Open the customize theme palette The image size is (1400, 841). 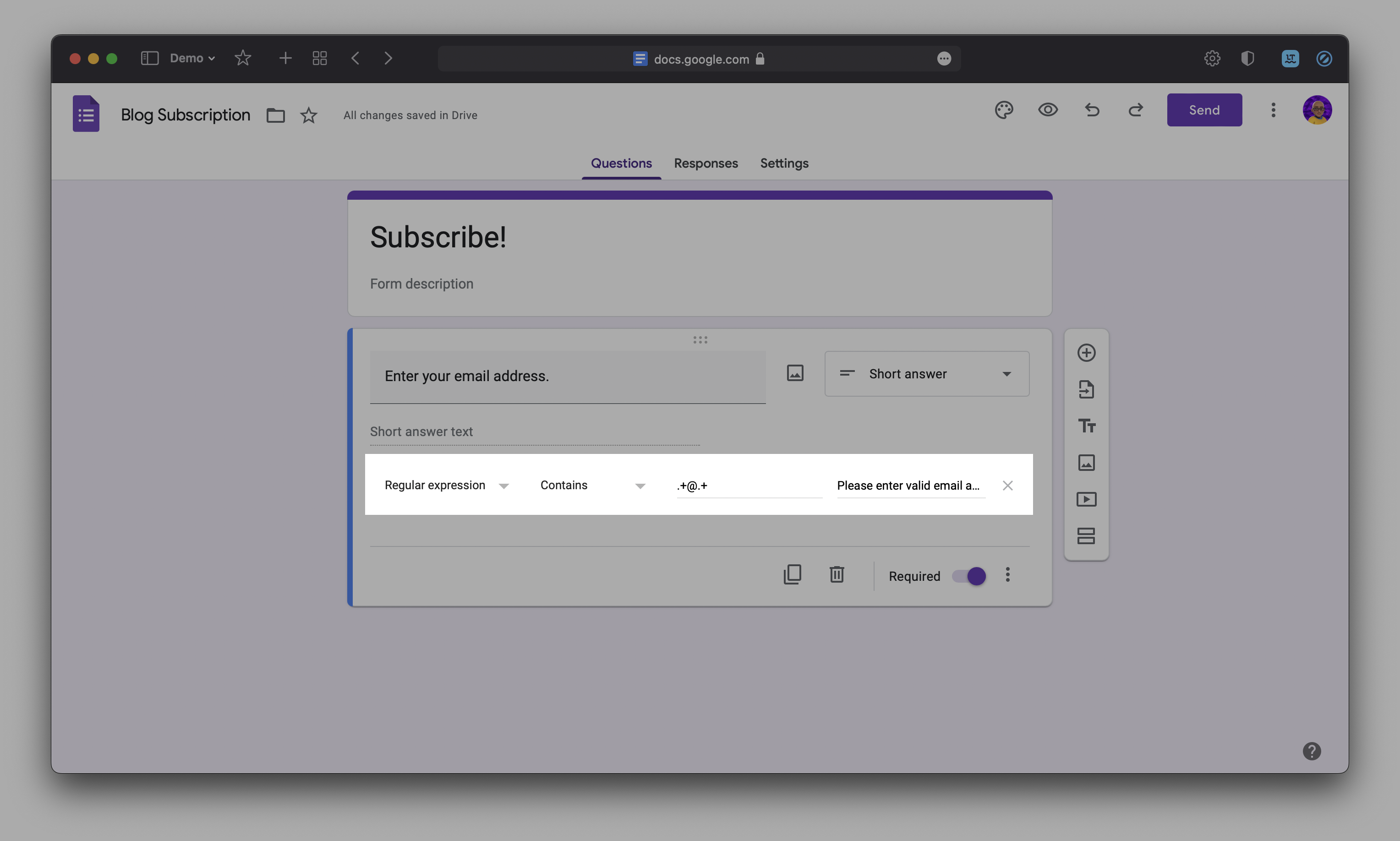pyautogui.click(x=1003, y=110)
